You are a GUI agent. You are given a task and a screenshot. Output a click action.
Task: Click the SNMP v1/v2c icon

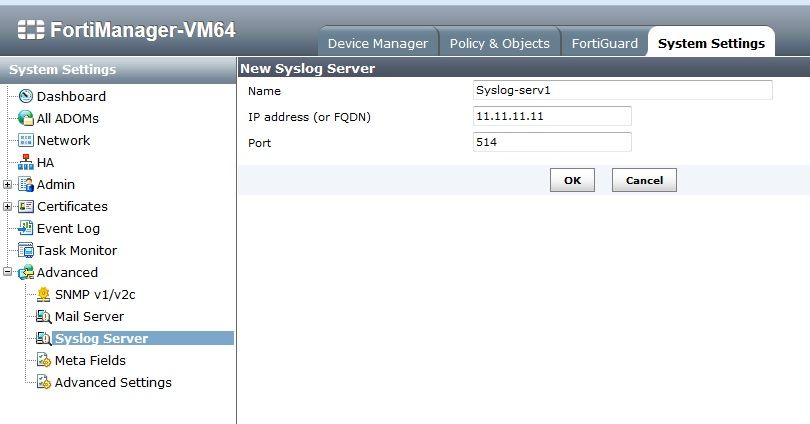point(44,294)
